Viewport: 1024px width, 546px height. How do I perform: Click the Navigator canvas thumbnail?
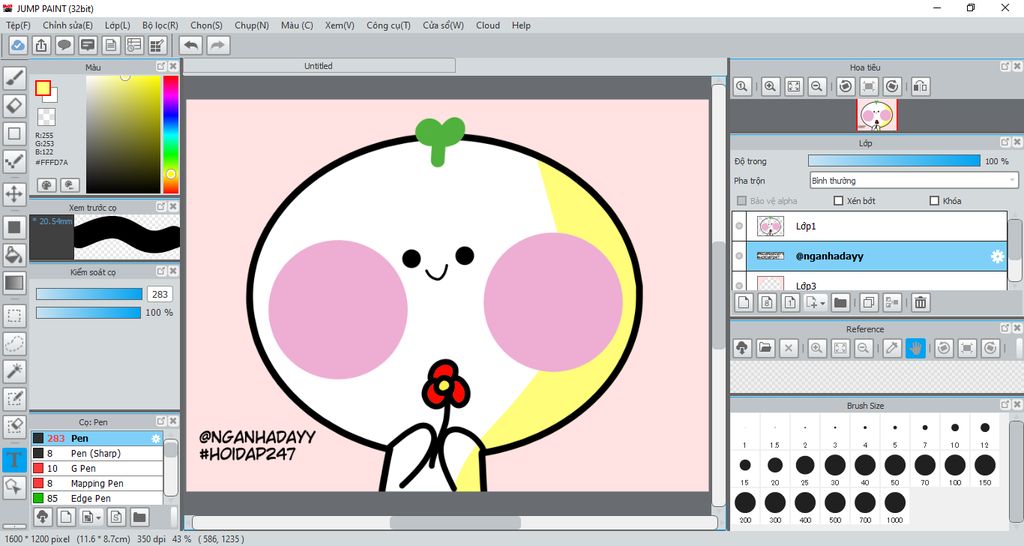click(877, 116)
